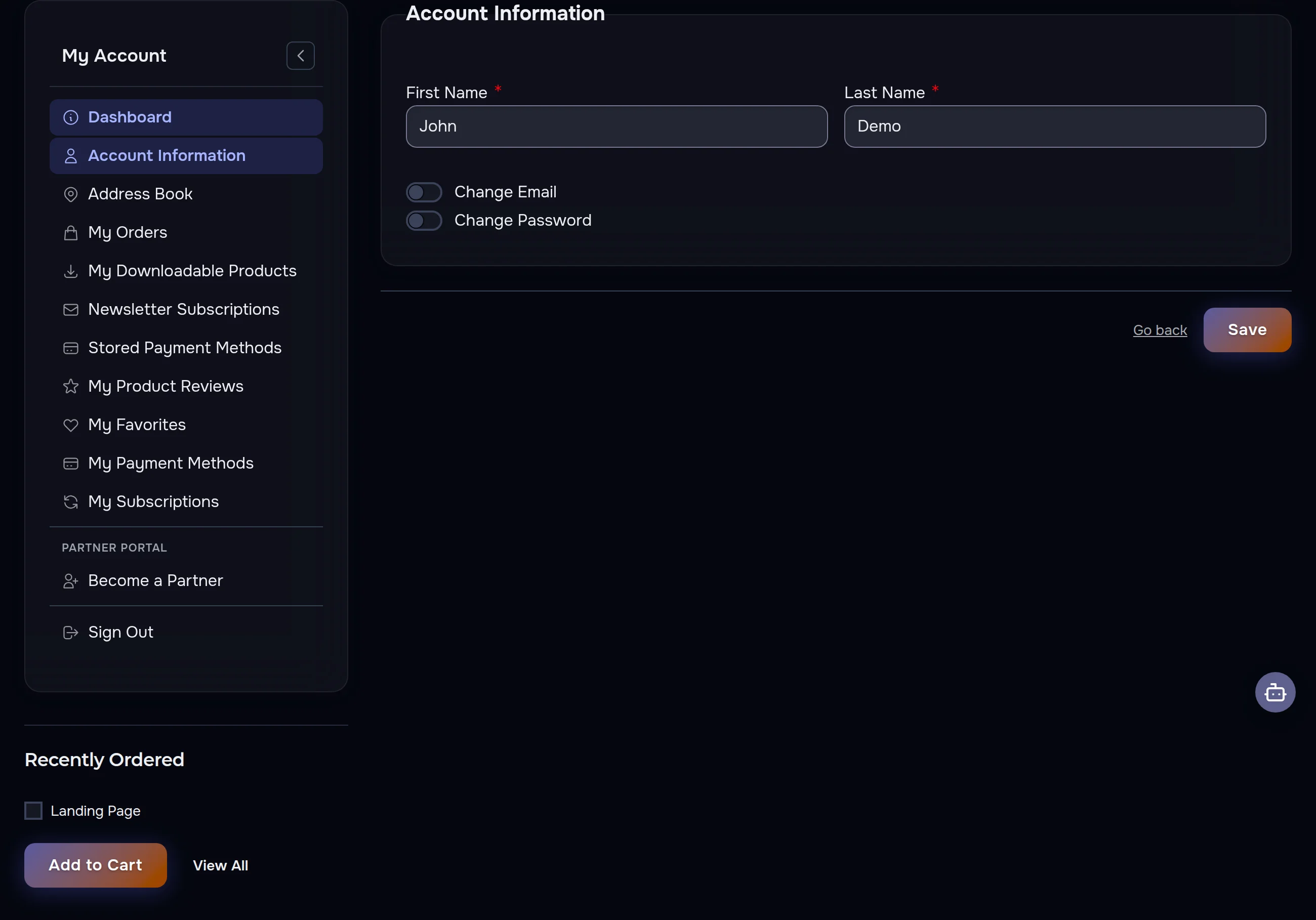Focus the Last Name field
The height and width of the screenshot is (920, 1316).
click(1055, 126)
